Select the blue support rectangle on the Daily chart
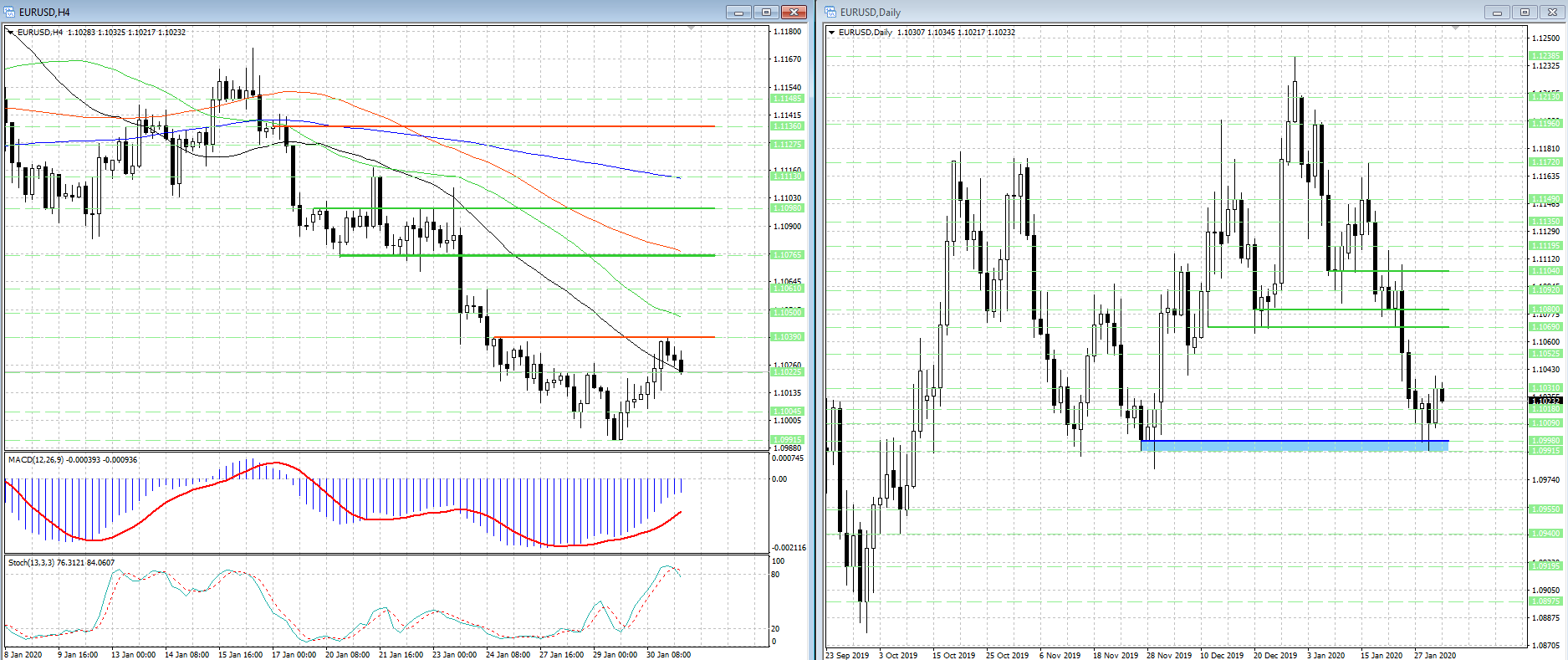This screenshot has height=660, width=1568. click(x=1295, y=446)
